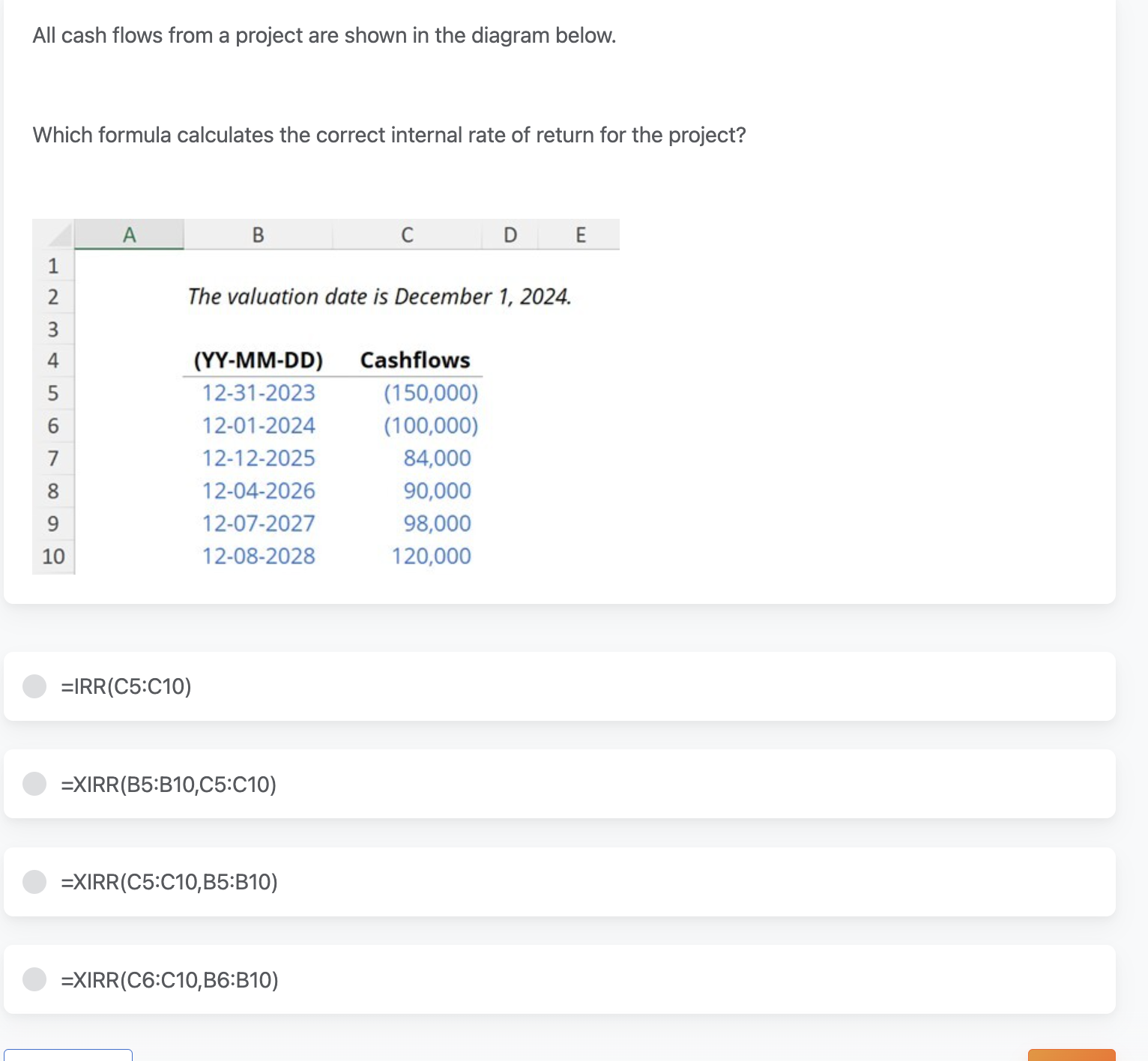Screen dimensions: 1148x1061
Task: Click the date cell 12-08-2028
Action: (x=258, y=556)
